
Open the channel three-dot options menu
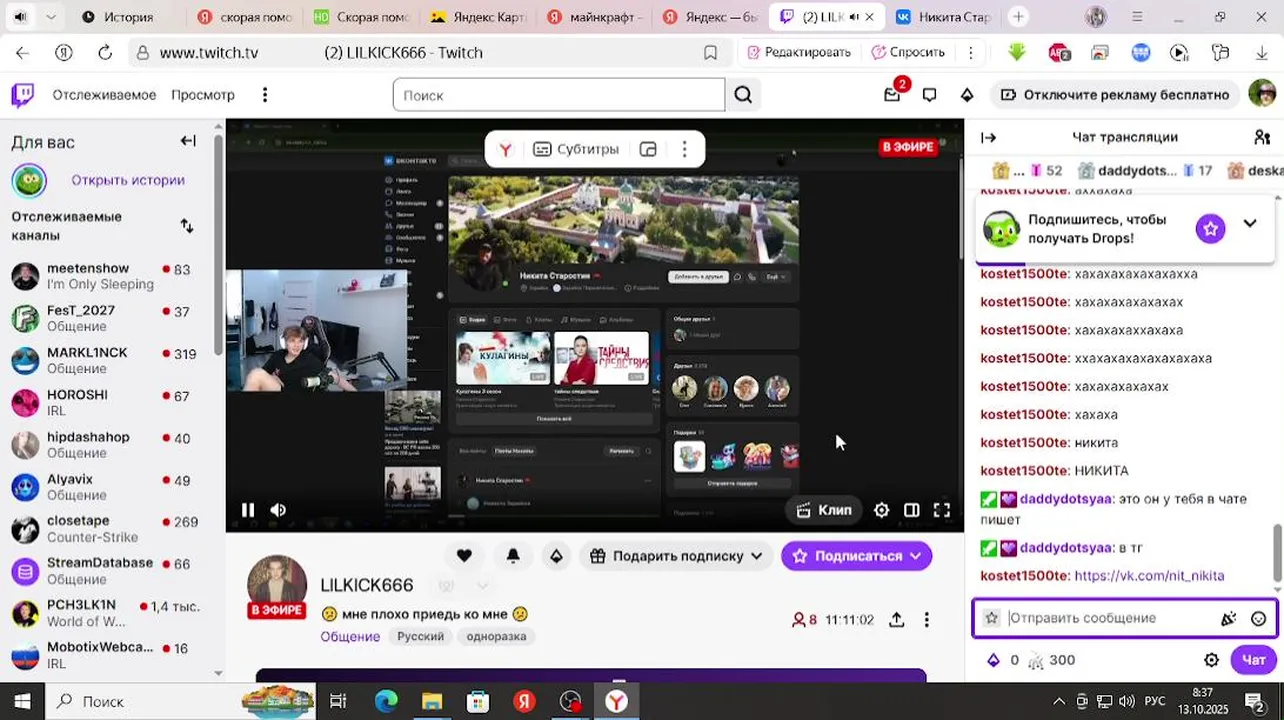click(926, 620)
